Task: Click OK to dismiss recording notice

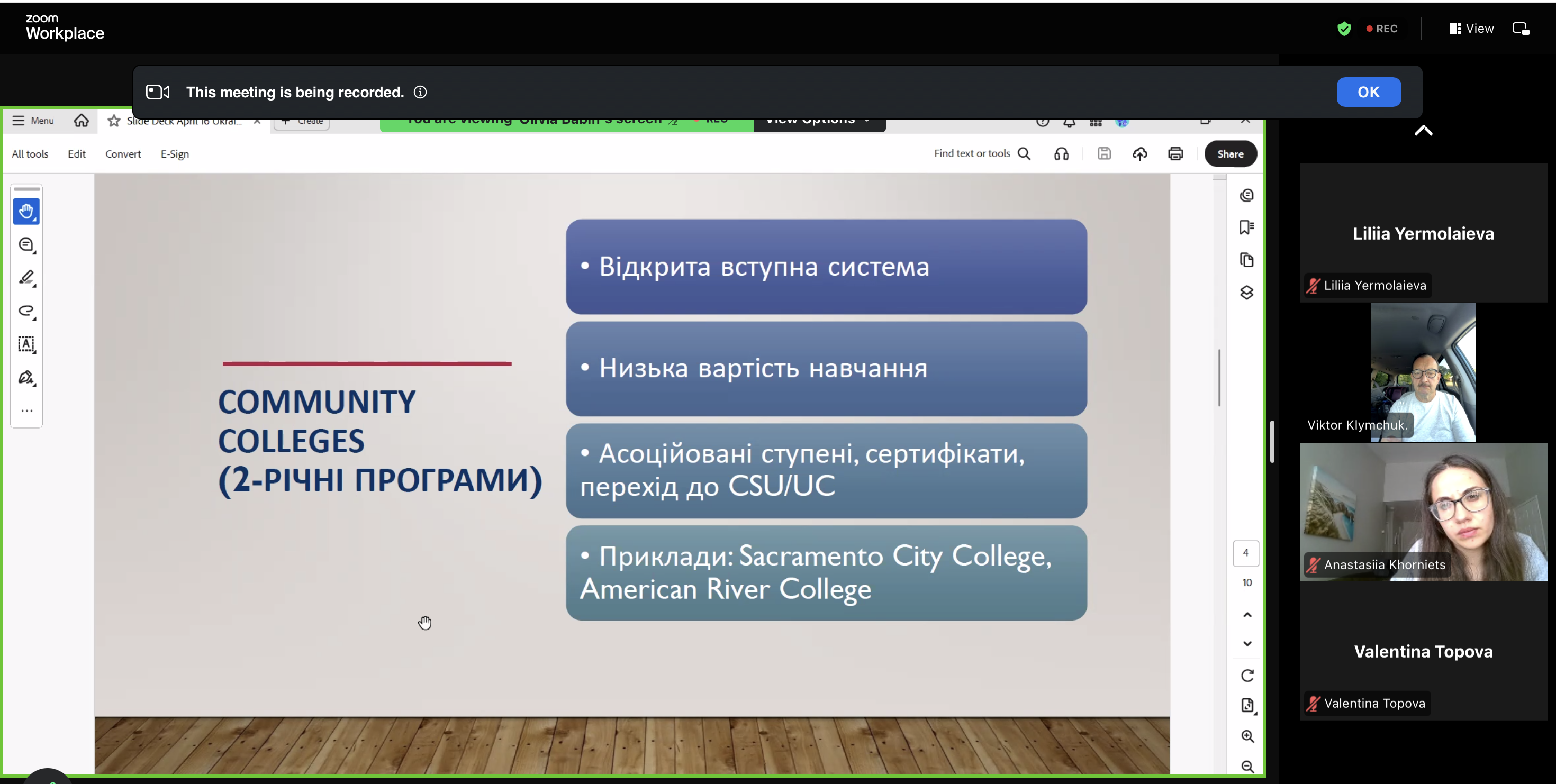Action: click(1368, 93)
